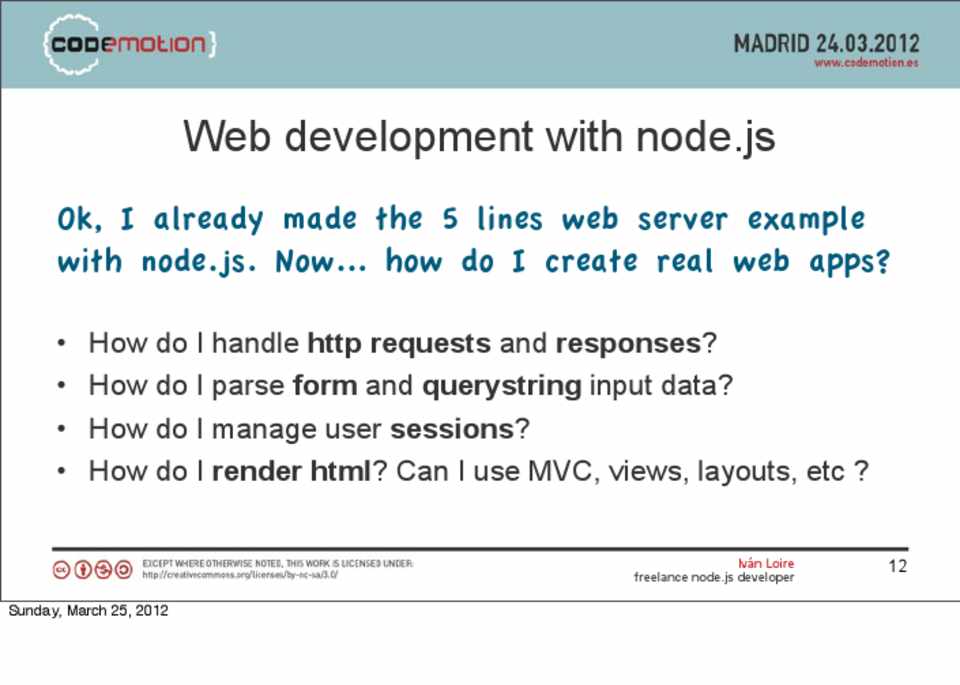The height and width of the screenshot is (685, 960).
Task: Click the bold 'render html' text
Action: pyautogui.click(x=291, y=470)
